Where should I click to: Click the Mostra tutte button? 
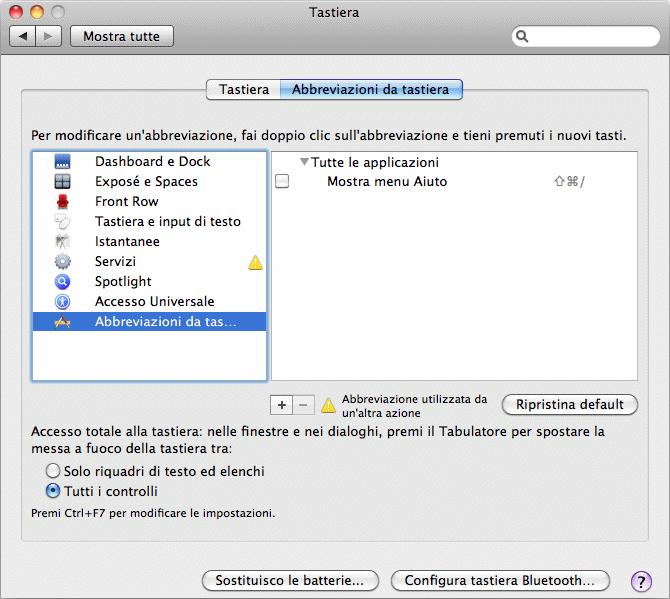[122, 36]
